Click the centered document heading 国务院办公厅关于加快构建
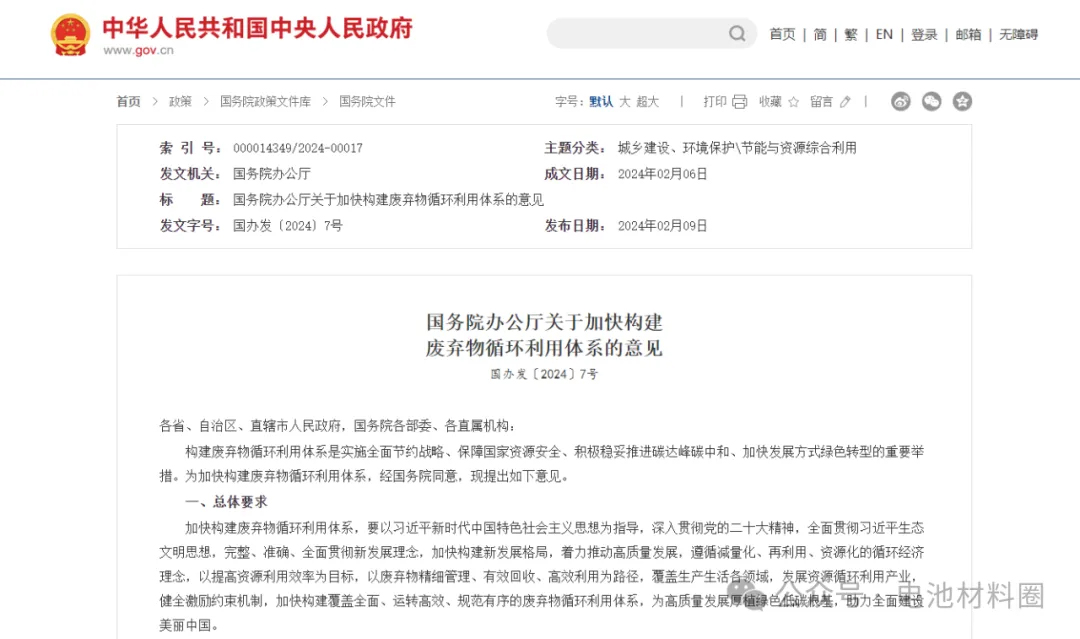 point(544,322)
